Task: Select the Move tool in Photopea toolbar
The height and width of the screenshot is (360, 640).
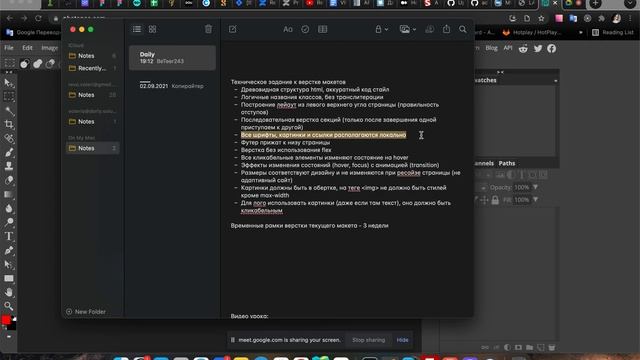Action: click(9, 83)
